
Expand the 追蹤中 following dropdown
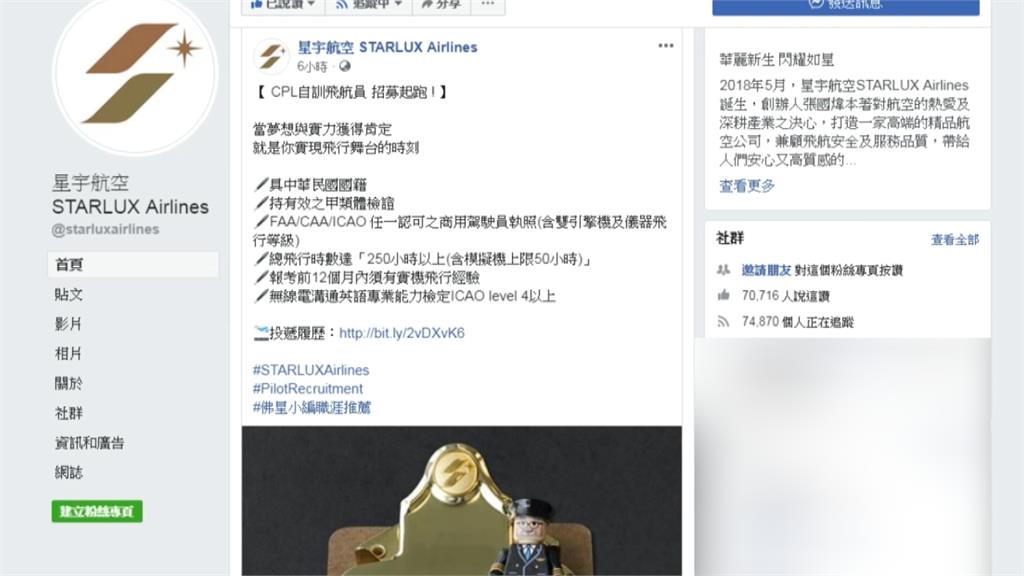tap(368, 5)
